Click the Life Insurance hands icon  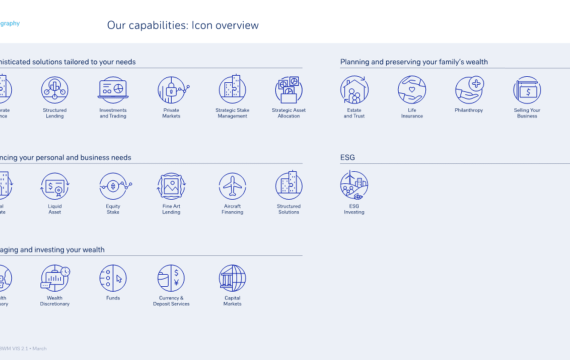point(412,90)
